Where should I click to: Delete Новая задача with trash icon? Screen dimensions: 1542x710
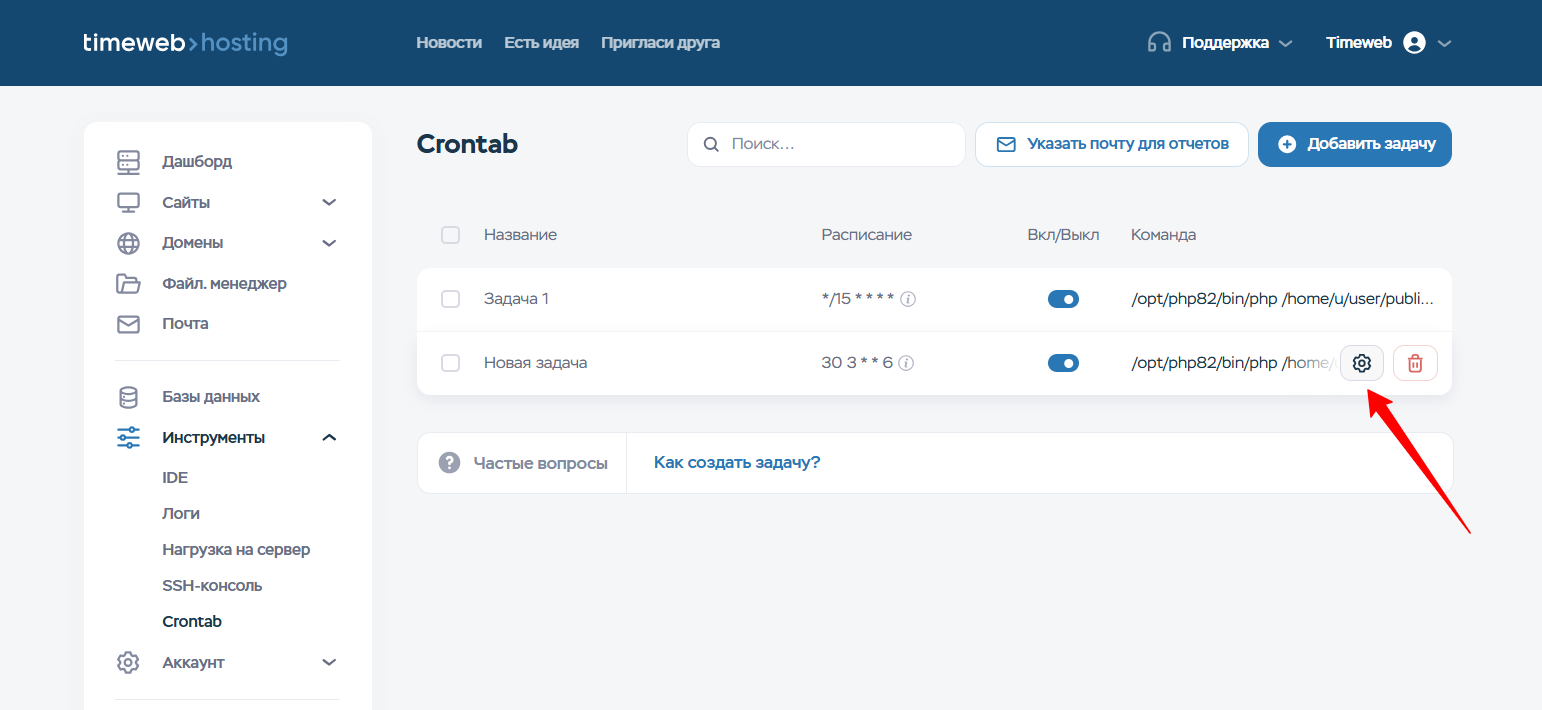pos(1414,363)
